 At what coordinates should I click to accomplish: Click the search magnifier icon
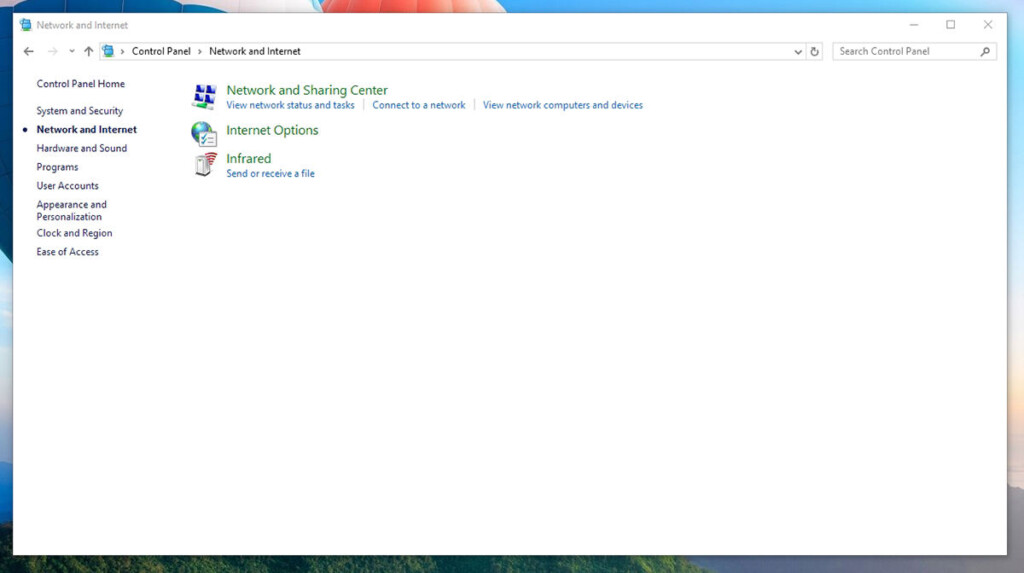985,51
